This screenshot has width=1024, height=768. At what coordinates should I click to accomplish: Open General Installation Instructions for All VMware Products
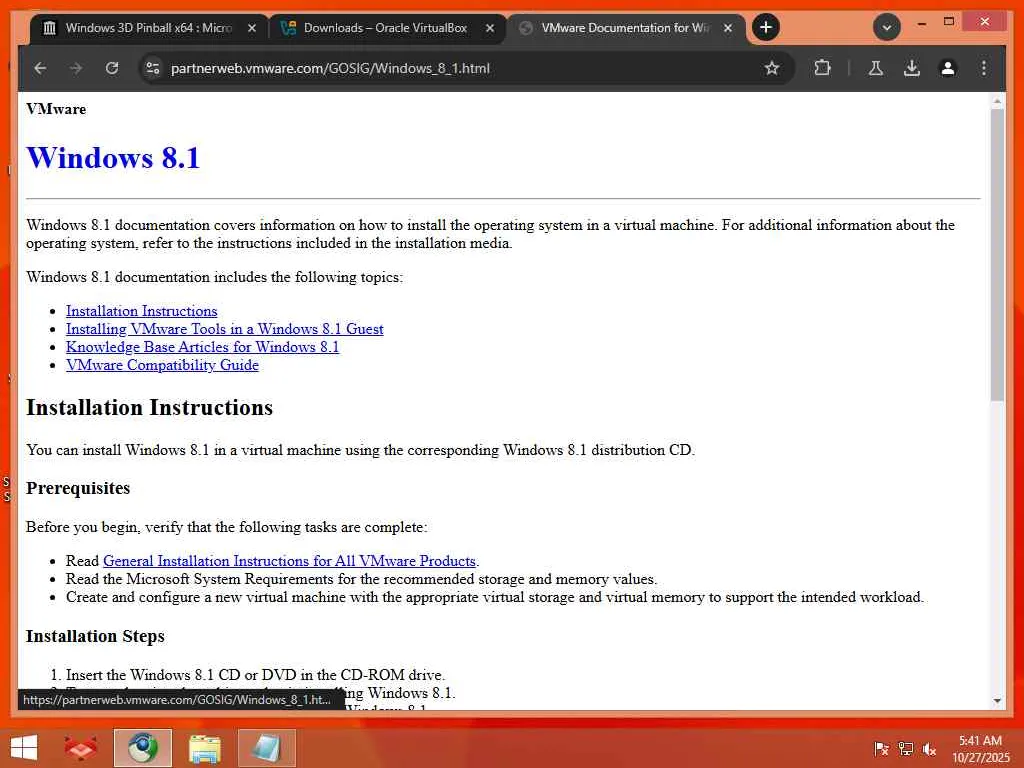coord(289,561)
